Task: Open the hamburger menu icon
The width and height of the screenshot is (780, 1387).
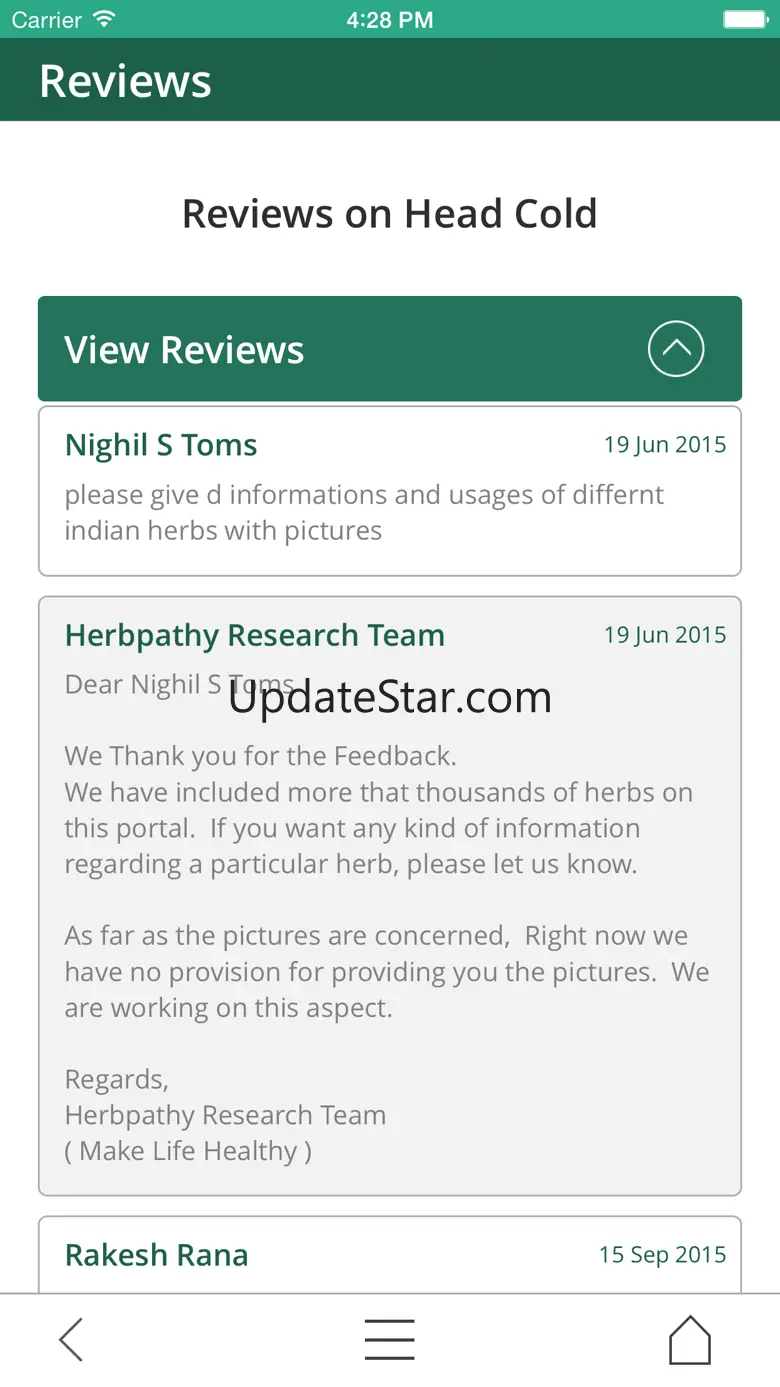Action: (x=390, y=1339)
